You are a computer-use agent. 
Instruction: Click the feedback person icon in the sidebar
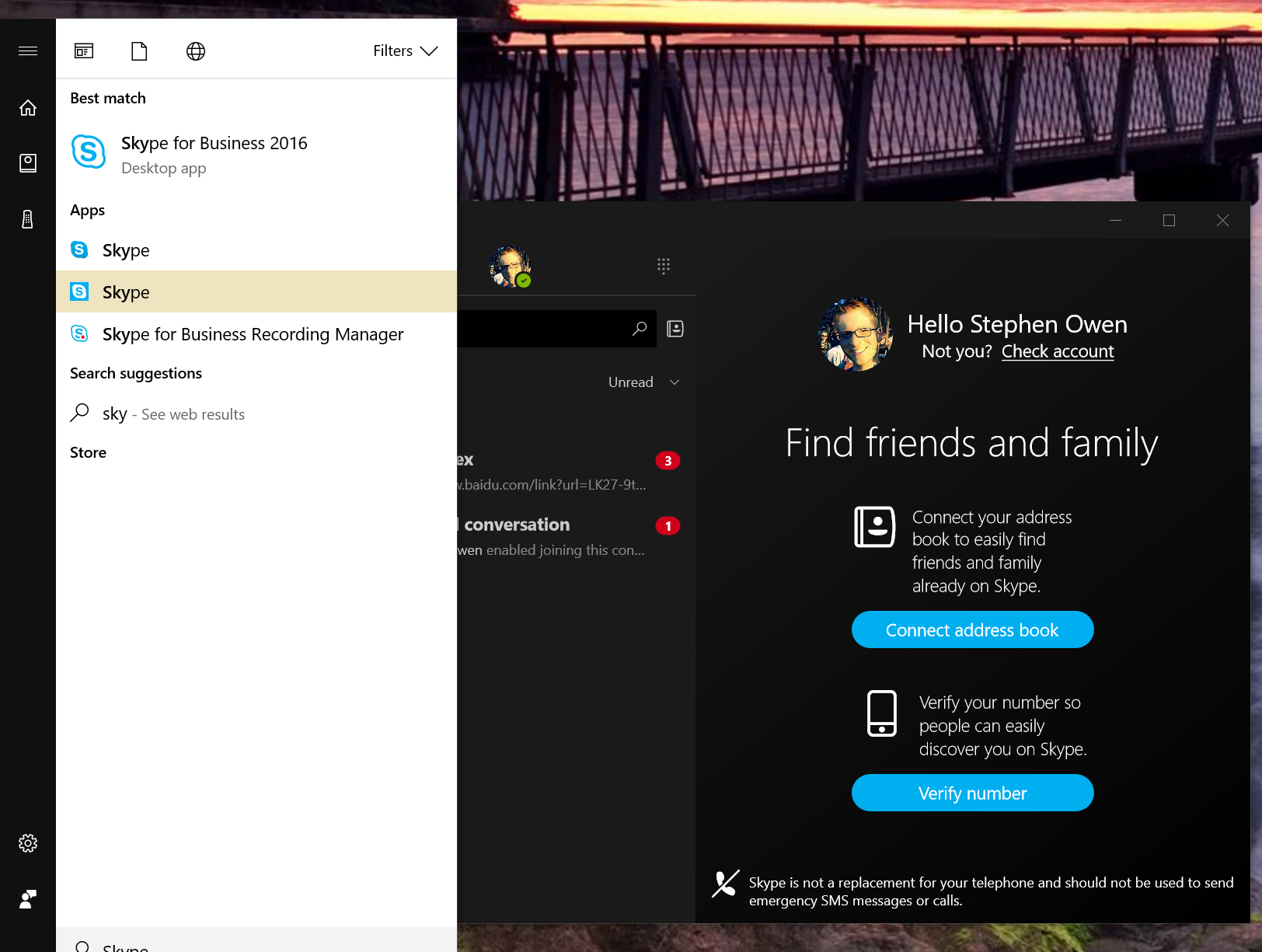28,899
